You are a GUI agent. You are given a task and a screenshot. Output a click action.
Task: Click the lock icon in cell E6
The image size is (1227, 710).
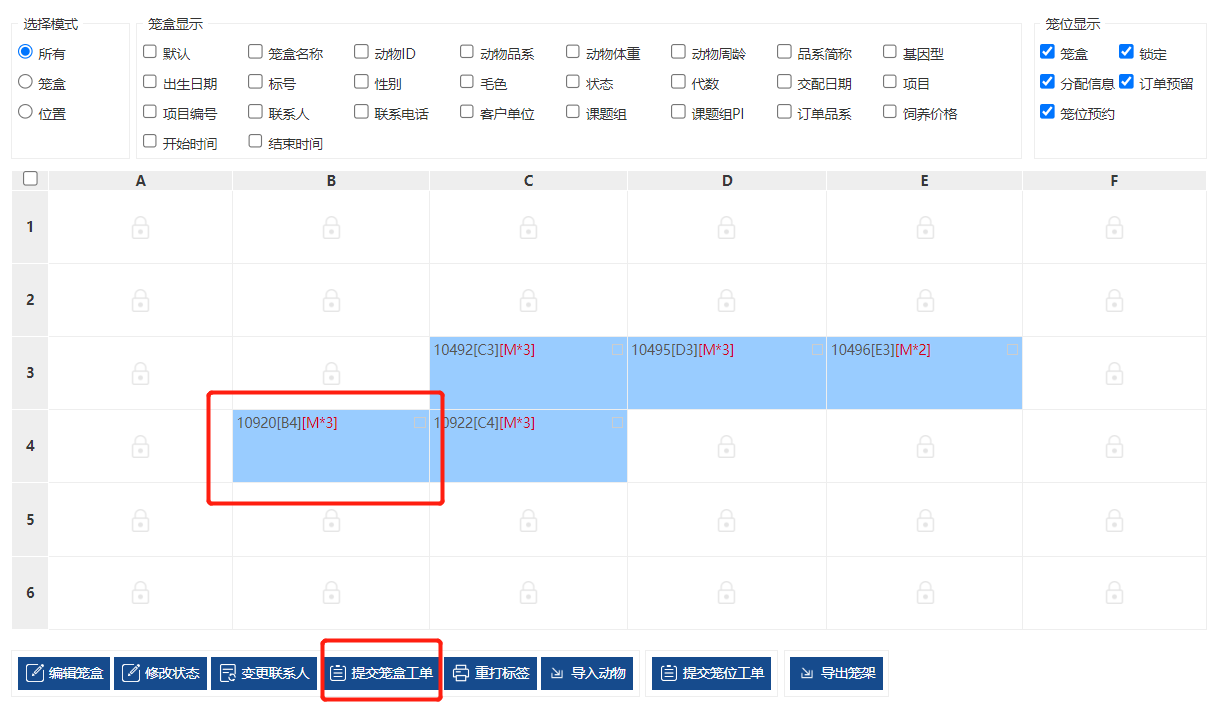925,593
